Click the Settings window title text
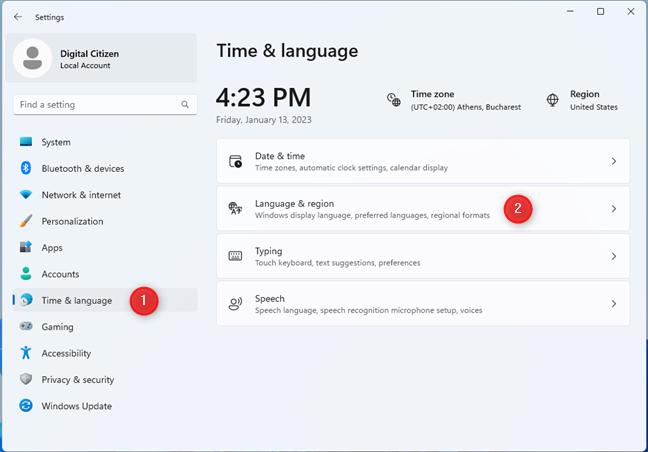The height and width of the screenshot is (452, 648). point(50,17)
